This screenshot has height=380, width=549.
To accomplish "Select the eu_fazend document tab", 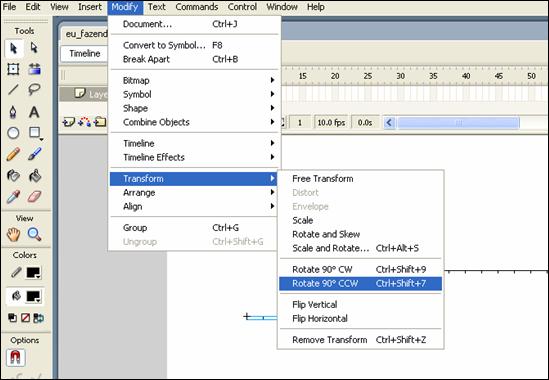I will coord(85,34).
